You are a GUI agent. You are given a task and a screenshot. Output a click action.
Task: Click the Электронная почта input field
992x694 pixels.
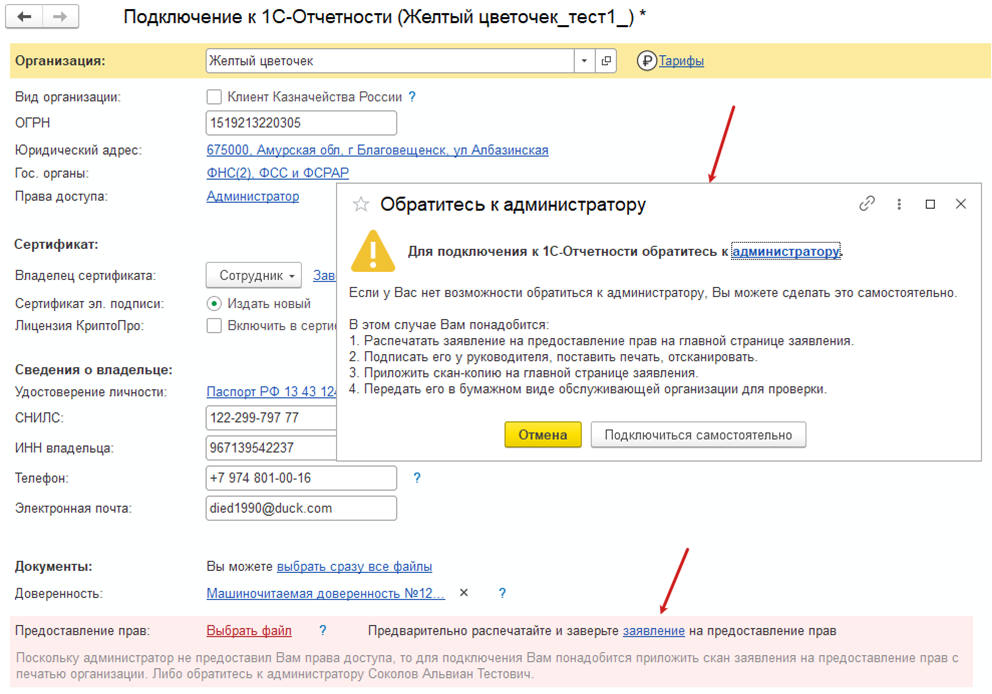tap(301, 508)
